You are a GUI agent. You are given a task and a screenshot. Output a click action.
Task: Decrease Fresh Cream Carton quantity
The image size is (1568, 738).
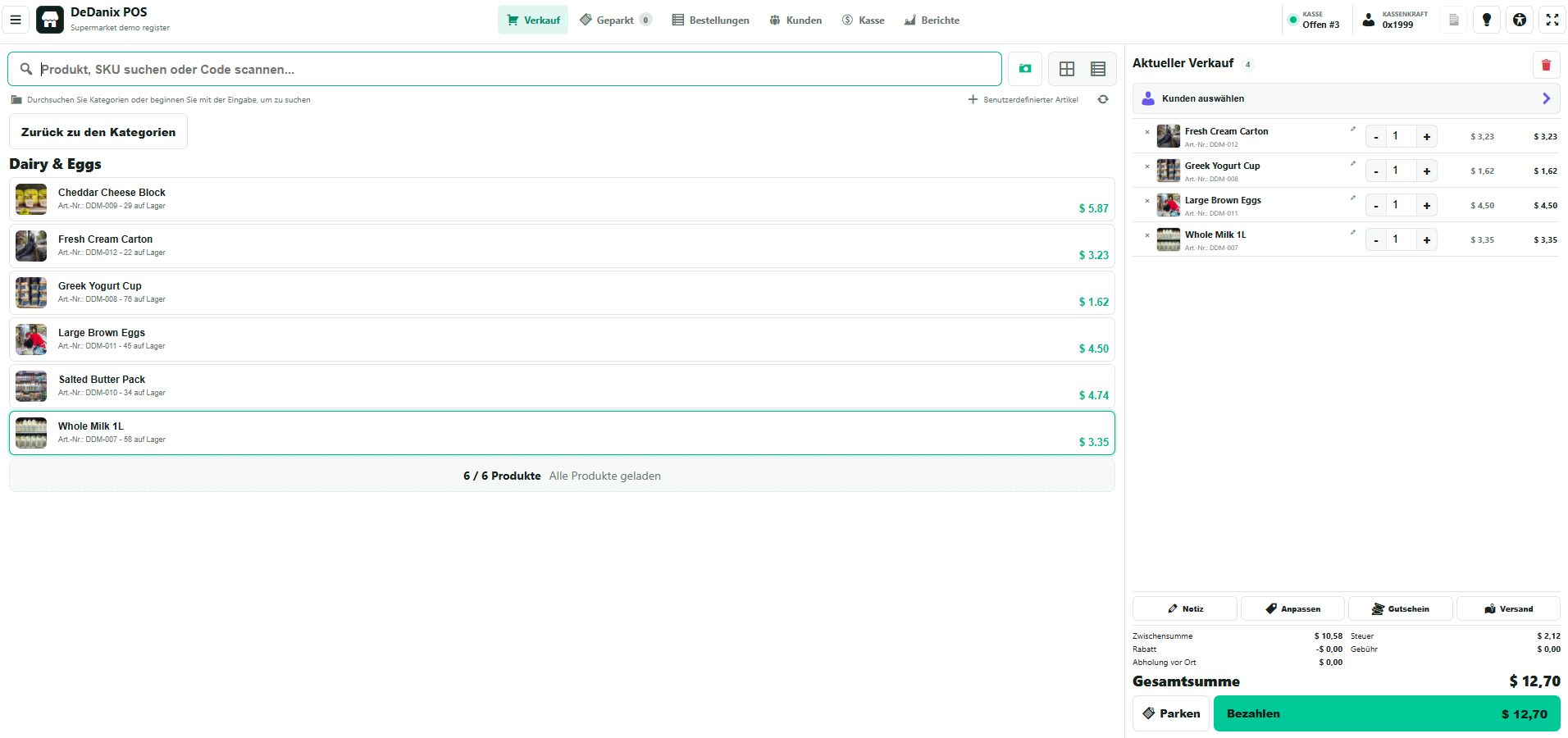pos(1376,136)
